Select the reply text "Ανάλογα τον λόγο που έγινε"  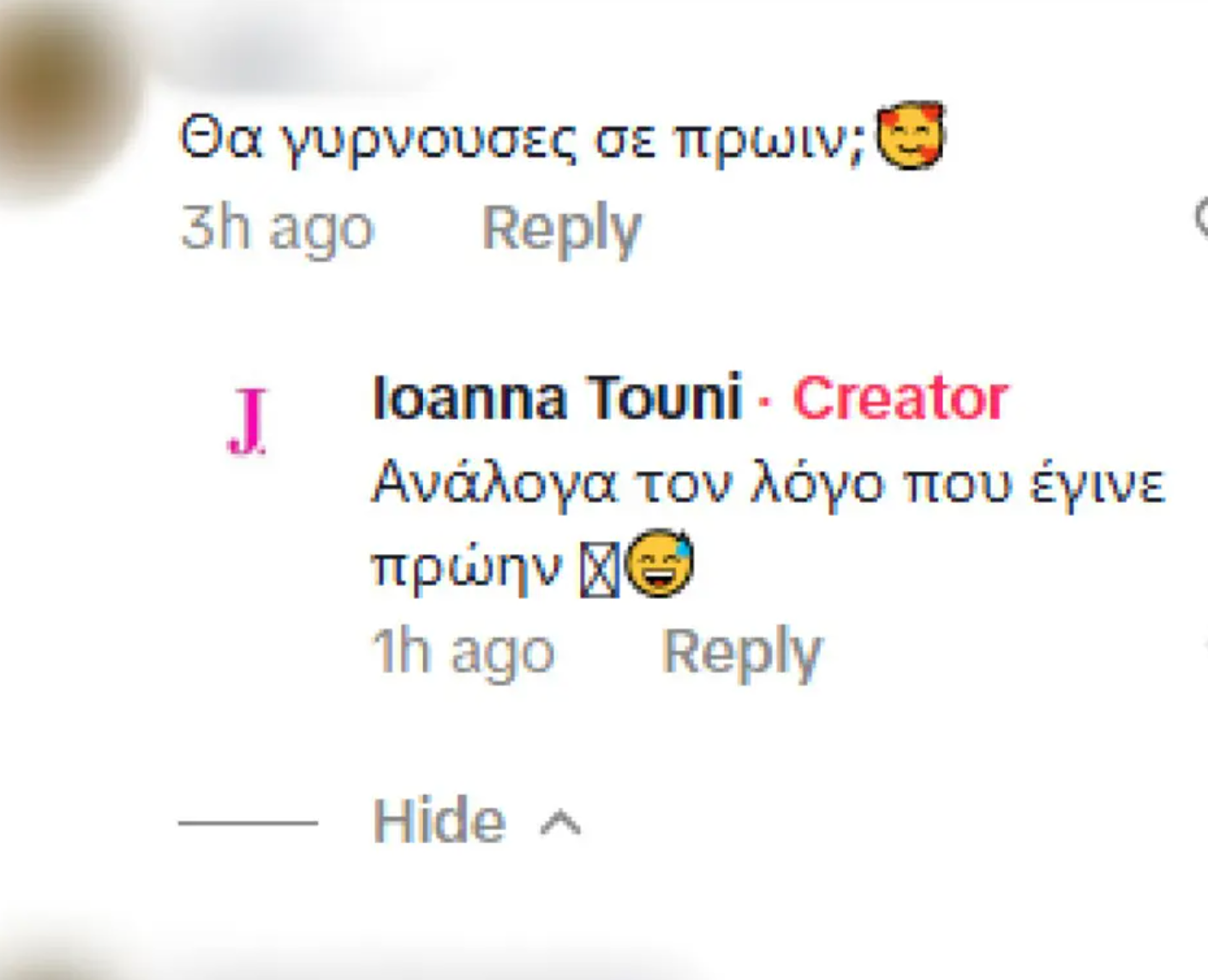coord(768,485)
